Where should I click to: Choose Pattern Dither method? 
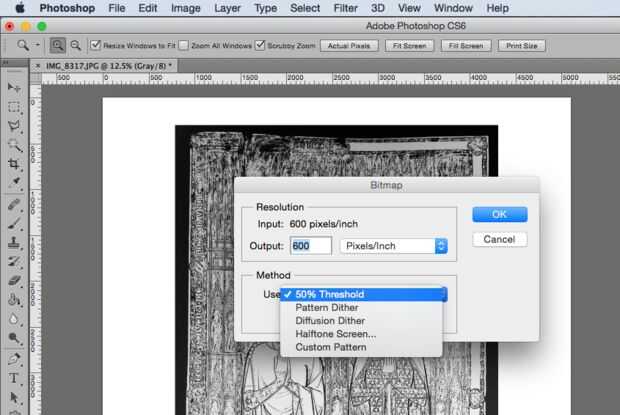pos(361,307)
